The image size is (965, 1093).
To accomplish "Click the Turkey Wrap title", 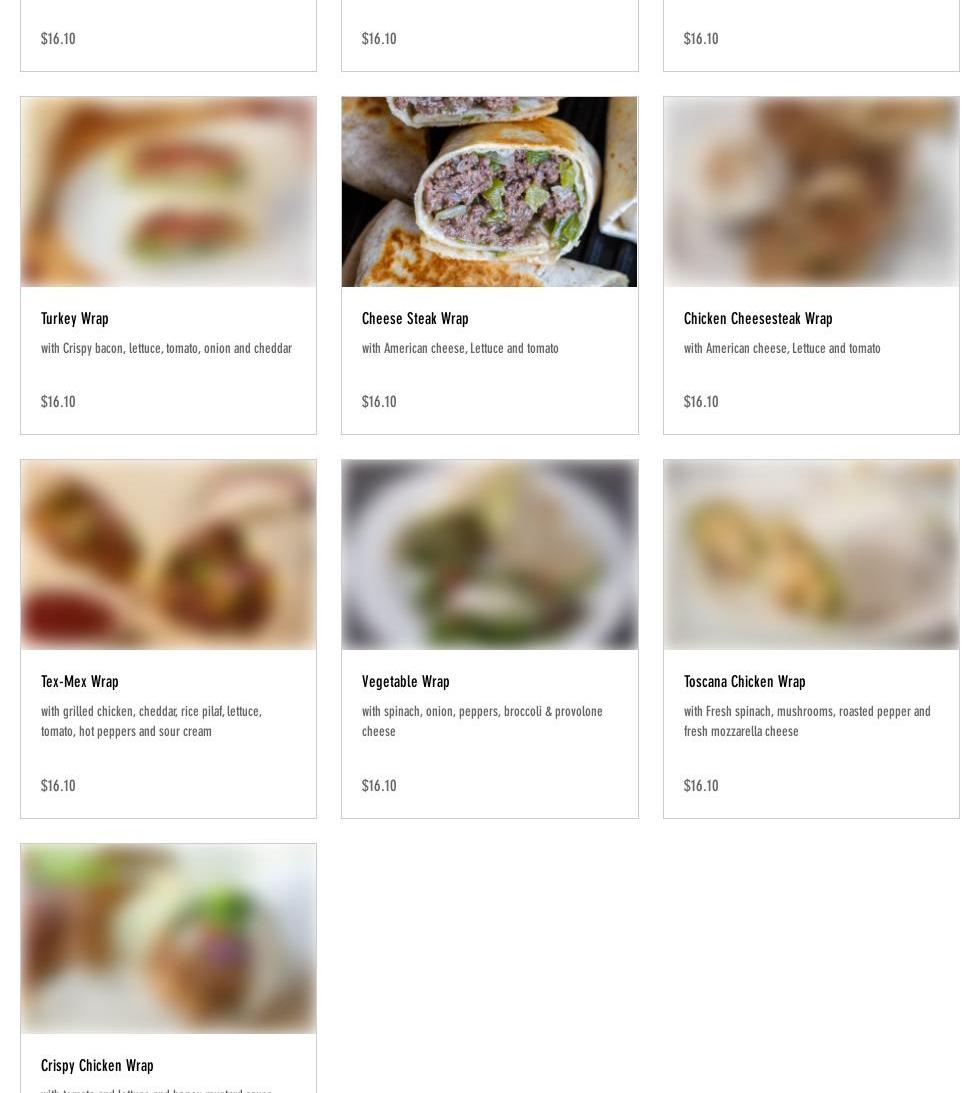I will (75, 318).
